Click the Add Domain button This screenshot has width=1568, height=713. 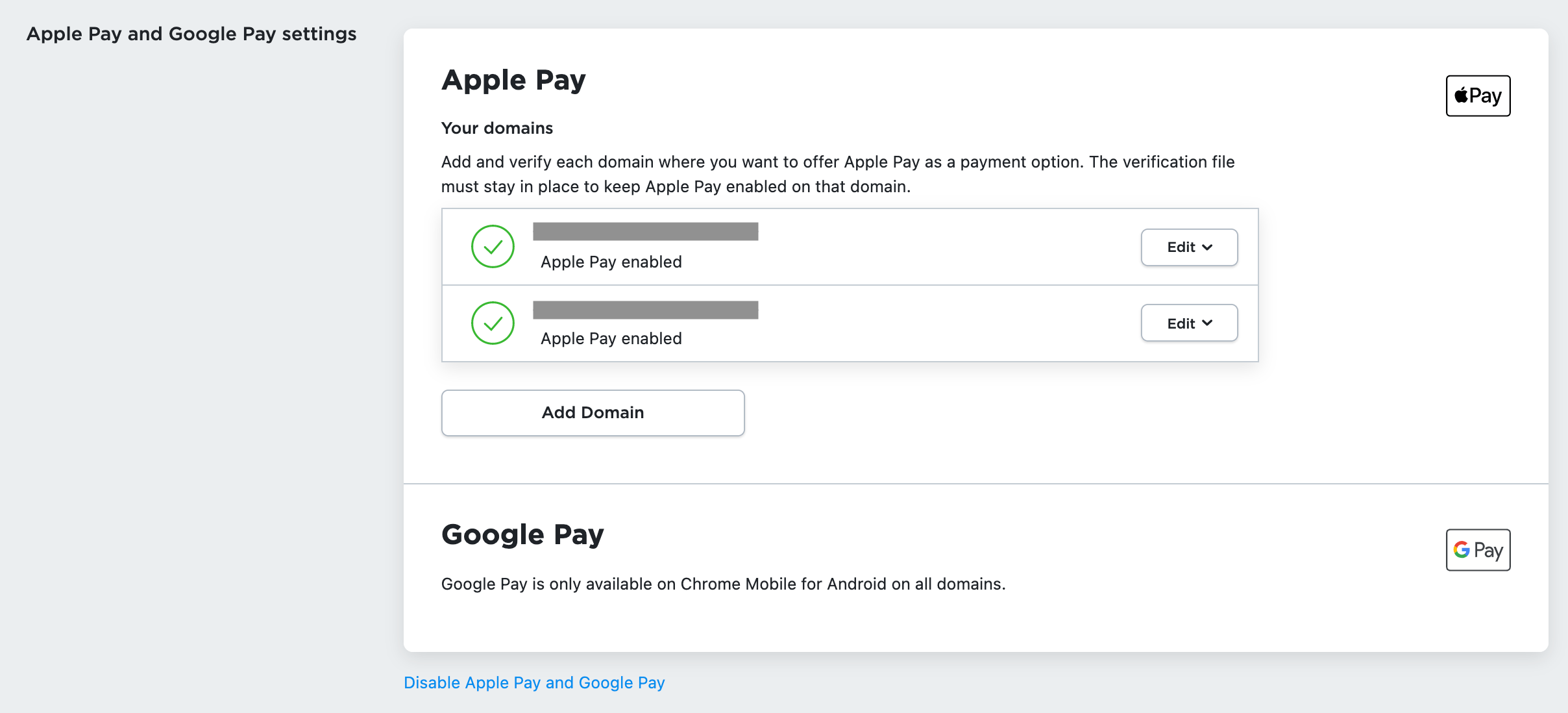593,412
